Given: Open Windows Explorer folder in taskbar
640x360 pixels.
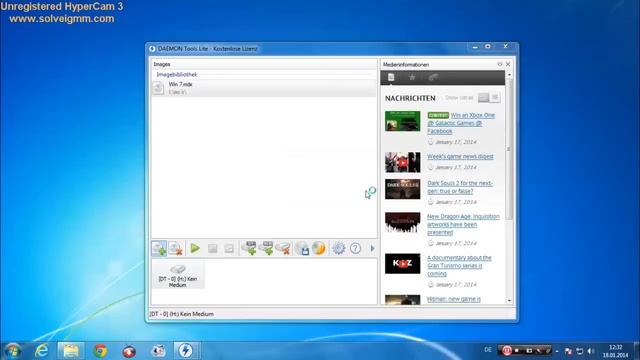Looking at the screenshot, I should [x=71, y=351].
